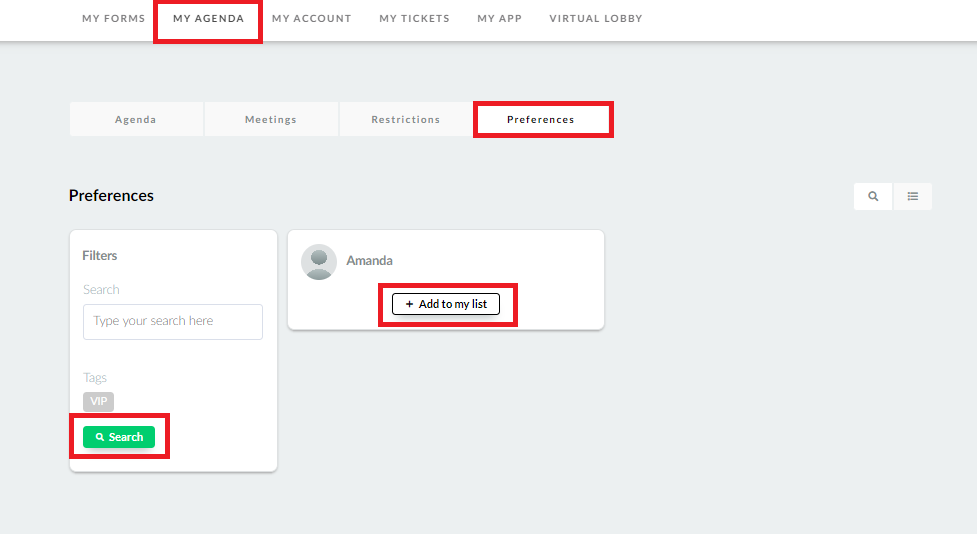This screenshot has height=534, width=977.
Task: Switch to the Agenda tab
Action: pos(136,119)
